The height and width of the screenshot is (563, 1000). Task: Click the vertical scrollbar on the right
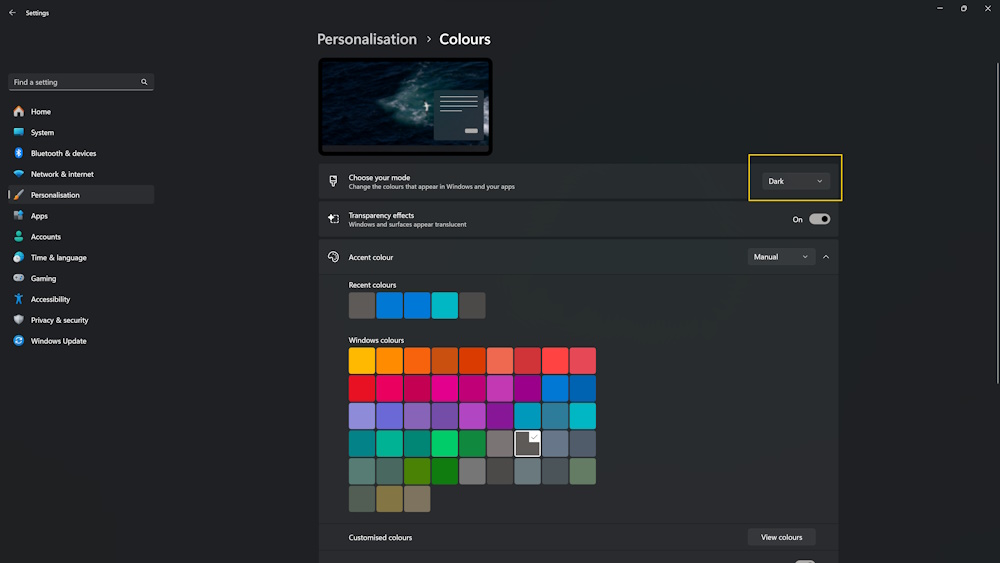click(997, 223)
